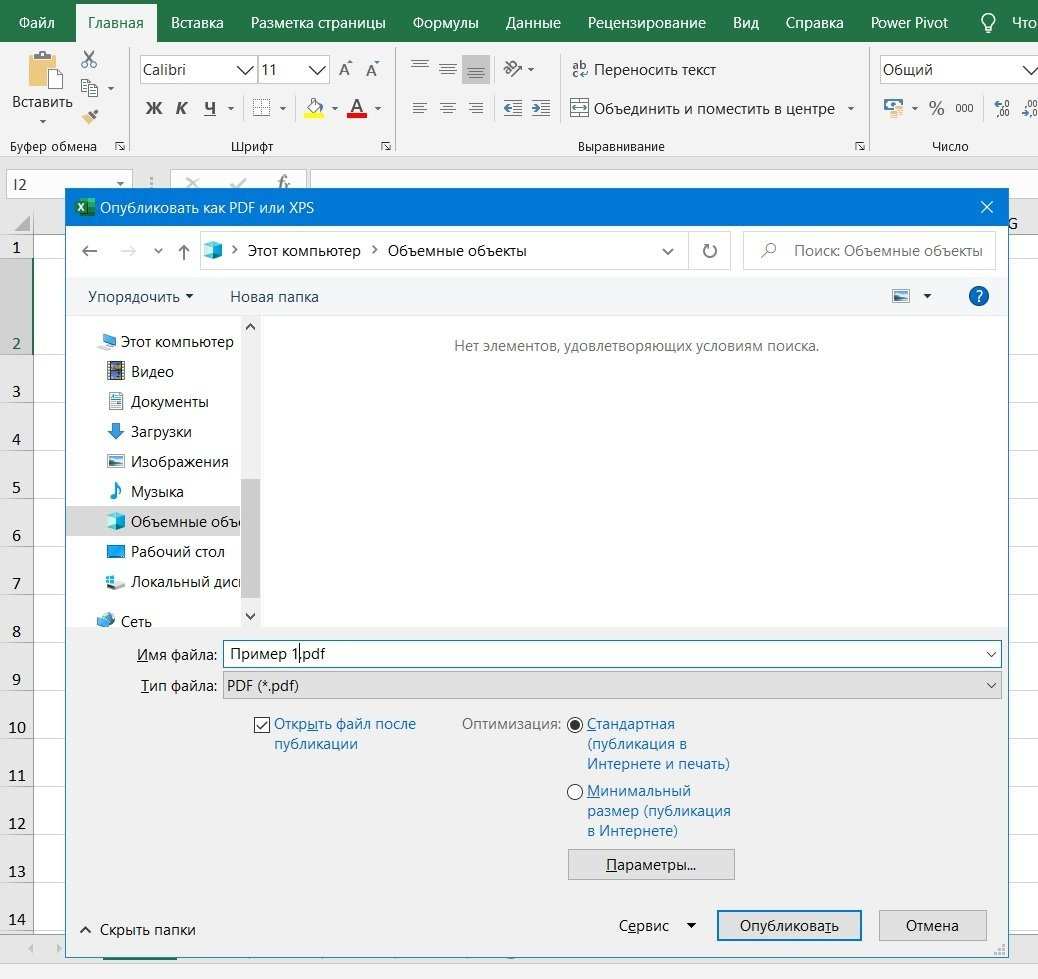Screen dimensions: 1038x979
Task: Apply percent number format
Action: [937, 108]
